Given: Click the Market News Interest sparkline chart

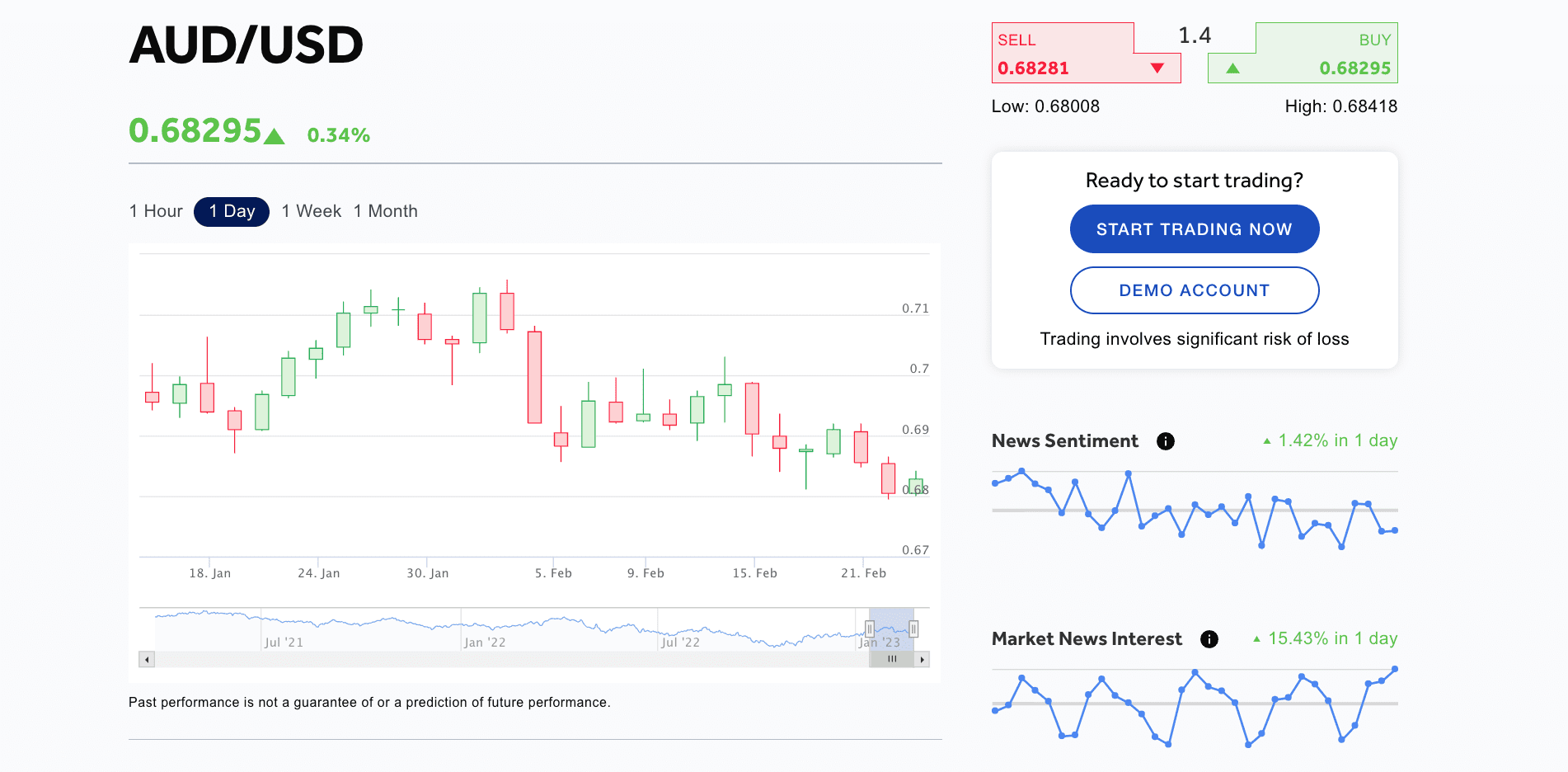Looking at the screenshot, I should click(1195, 707).
